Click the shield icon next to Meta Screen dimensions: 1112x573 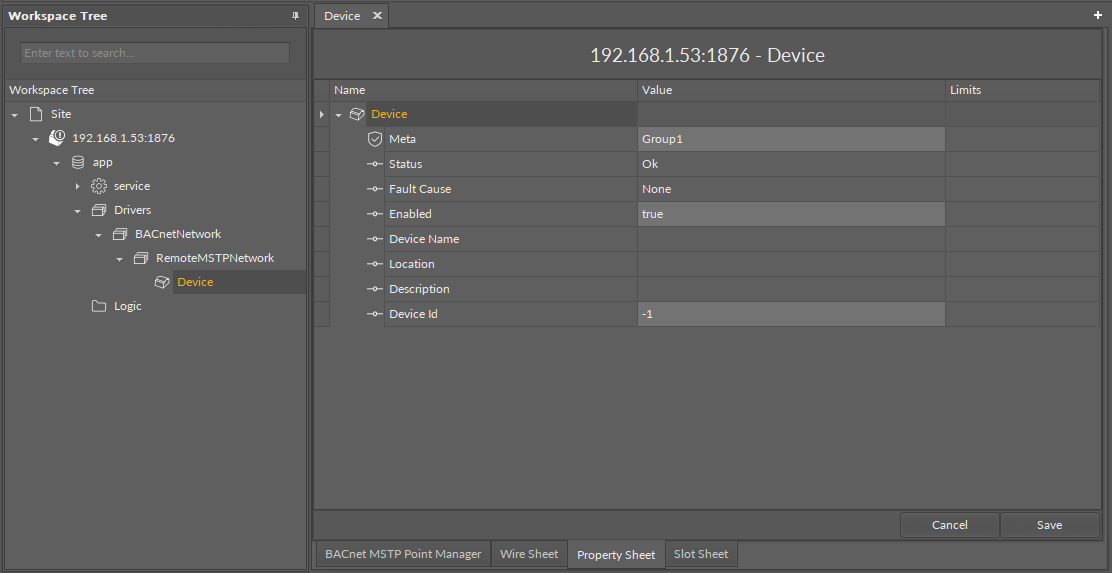pos(375,139)
